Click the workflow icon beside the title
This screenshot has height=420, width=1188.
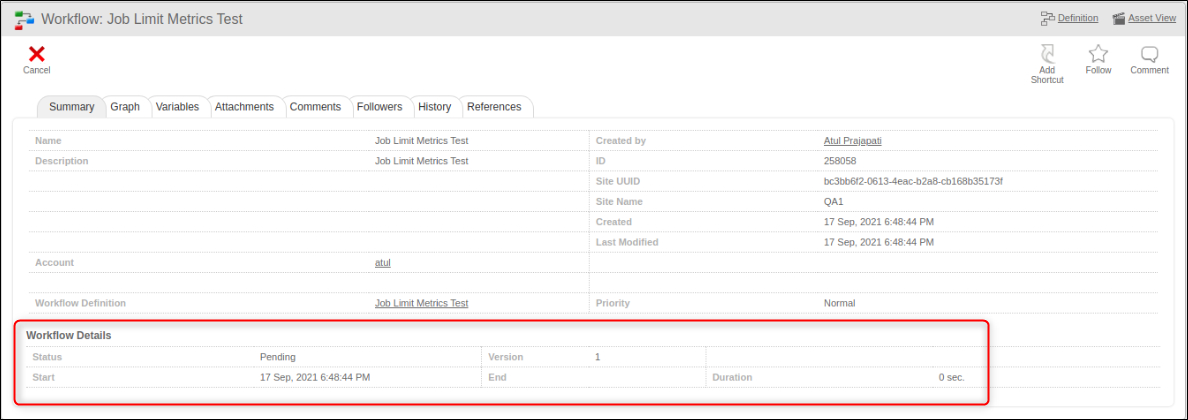click(x=24, y=19)
